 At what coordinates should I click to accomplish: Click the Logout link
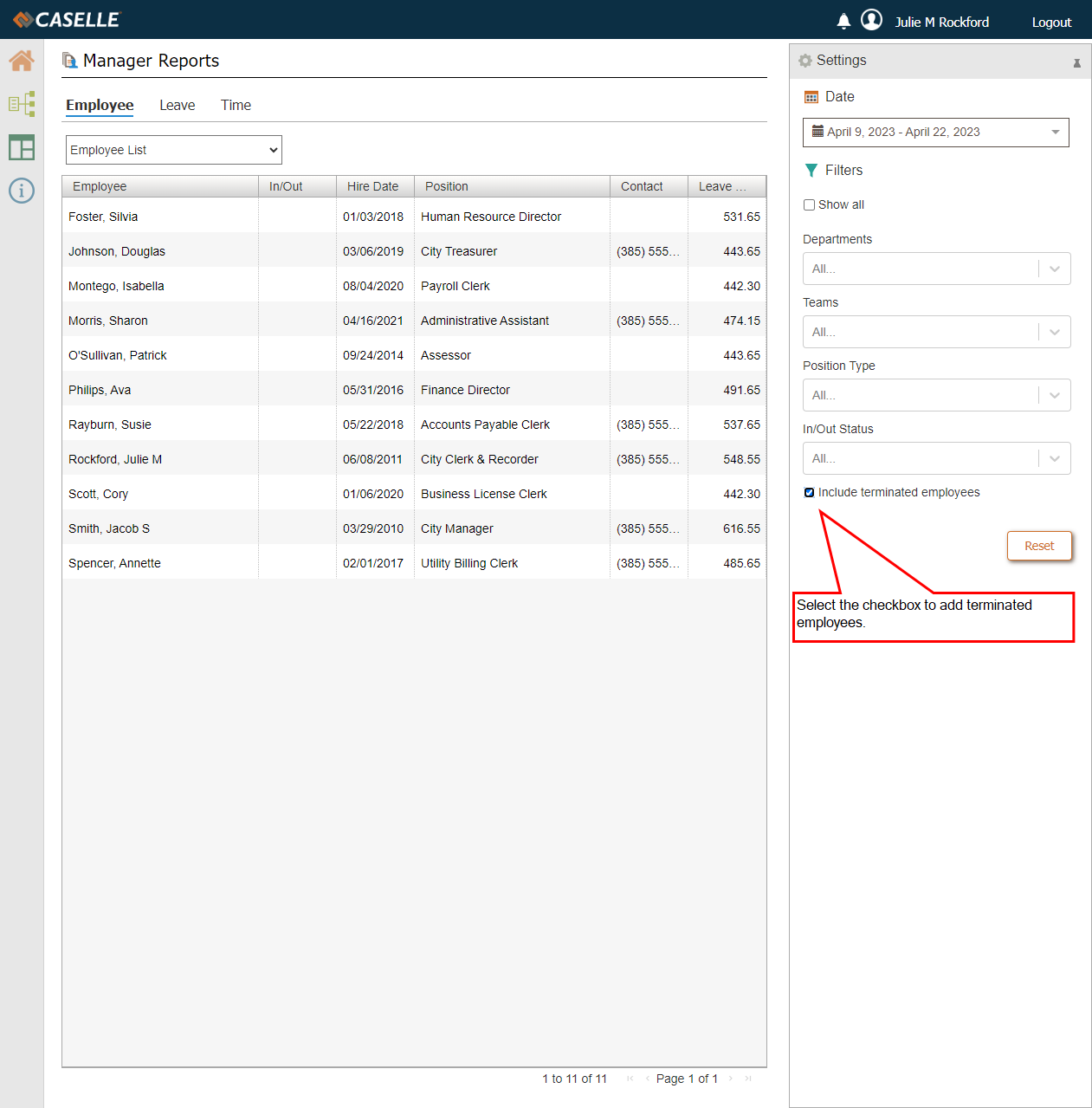1051,23
